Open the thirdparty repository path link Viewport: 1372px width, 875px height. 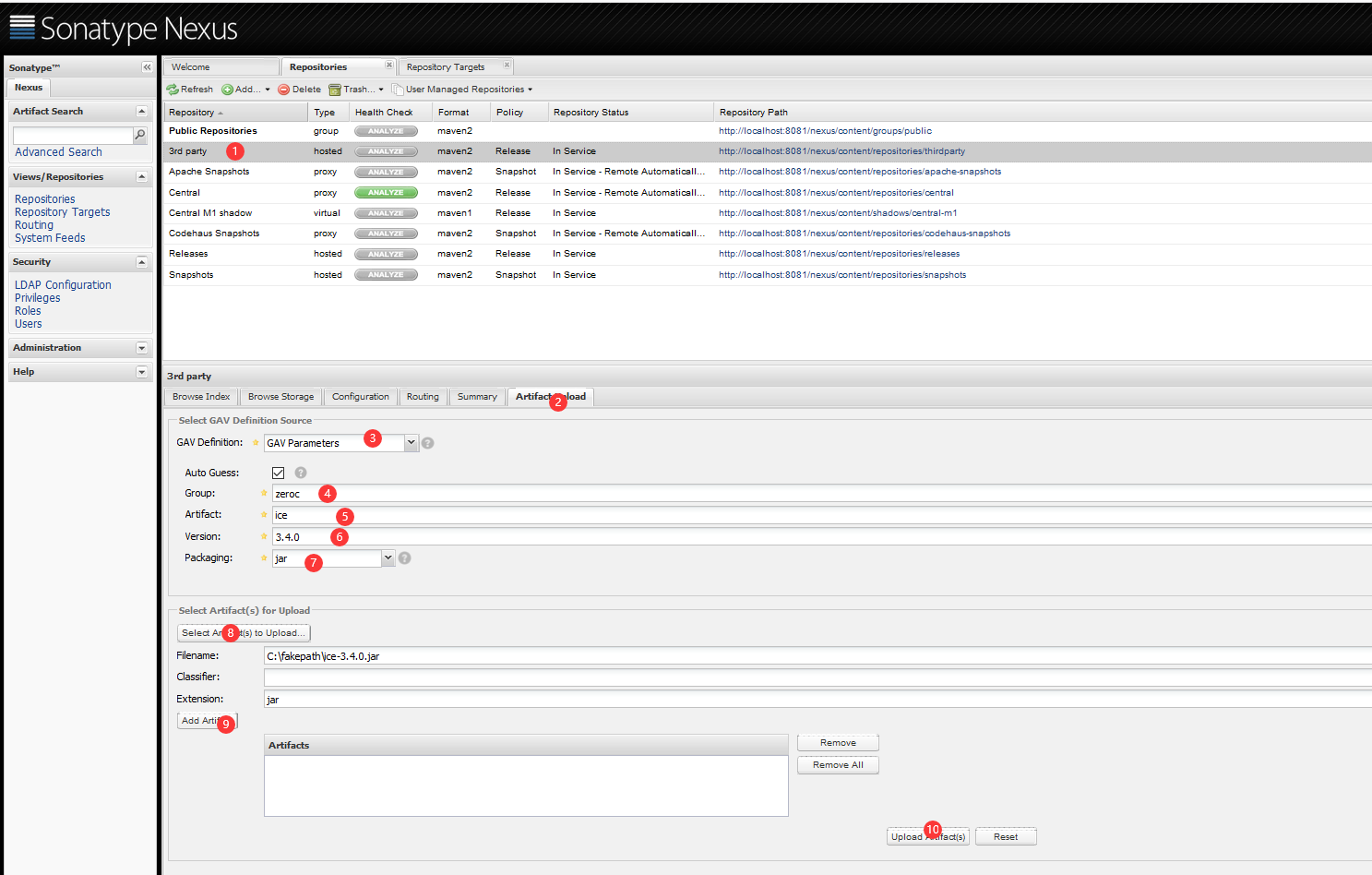point(841,151)
